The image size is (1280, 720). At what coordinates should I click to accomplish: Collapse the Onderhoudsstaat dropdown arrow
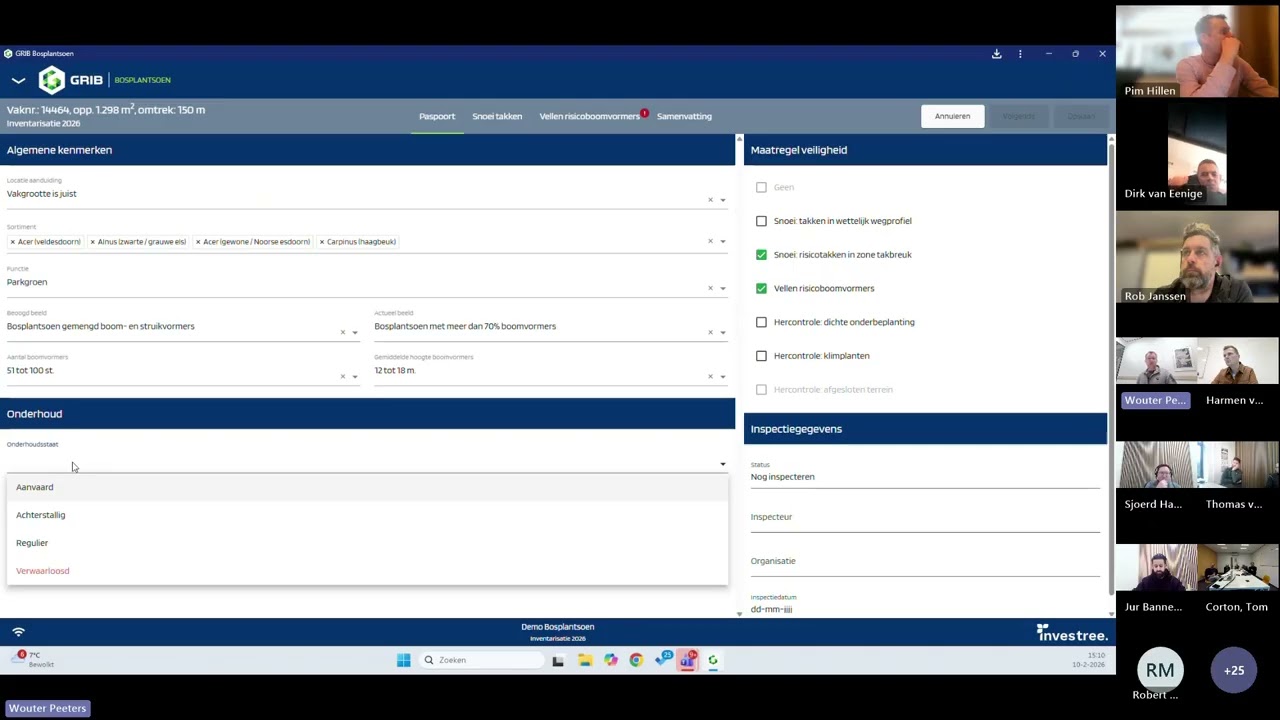click(x=723, y=464)
